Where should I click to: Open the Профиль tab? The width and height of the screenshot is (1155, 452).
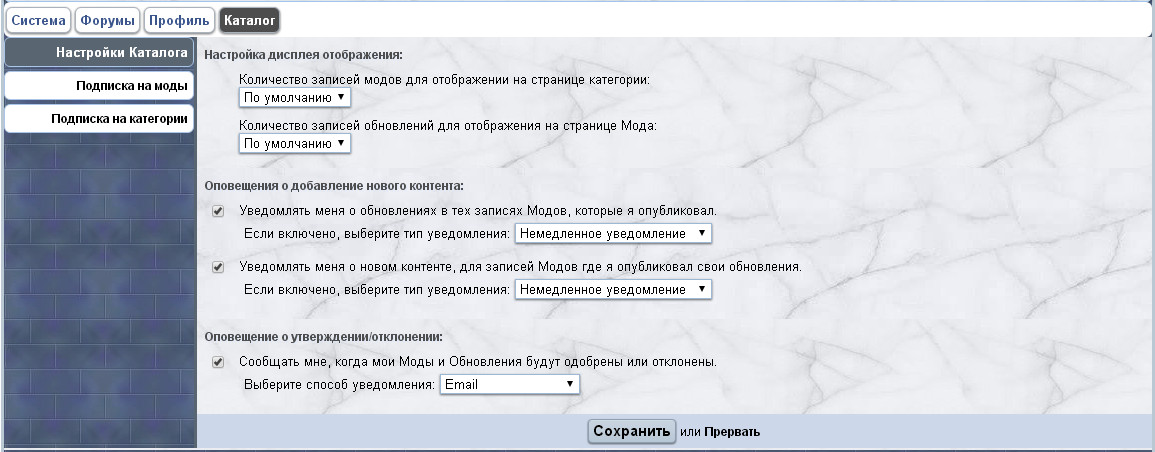click(x=180, y=21)
